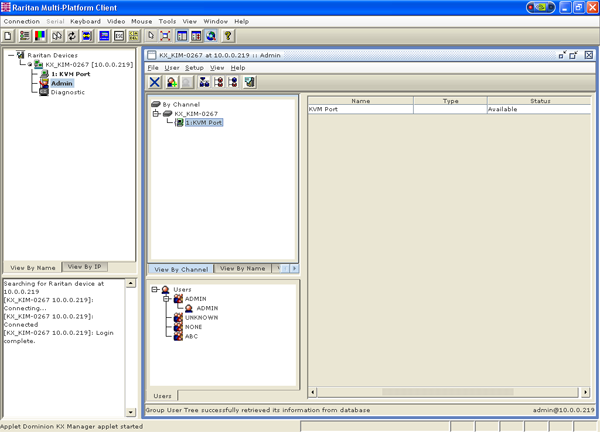Image resolution: width=600 pixels, height=432 pixels.
Task: Click the two-cursors synchronize mouse icon
Action: click(x=57, y=36)
